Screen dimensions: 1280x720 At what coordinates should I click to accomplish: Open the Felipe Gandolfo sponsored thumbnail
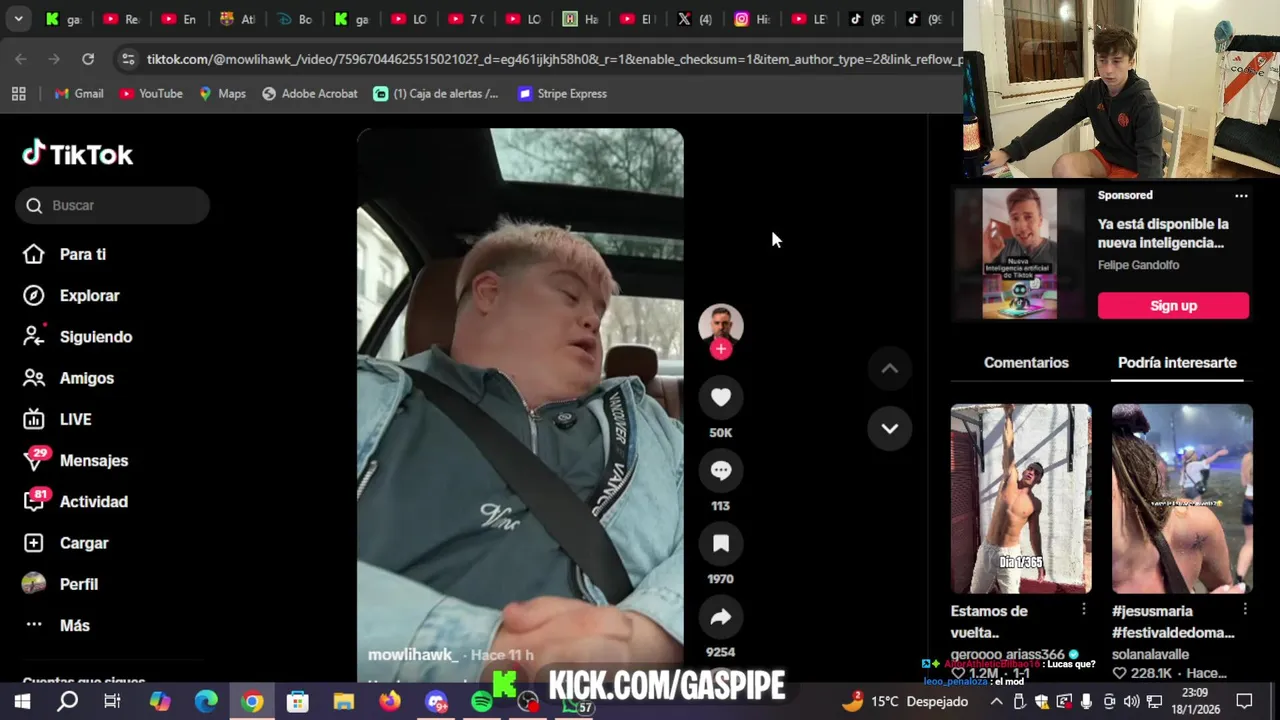pos(1019,254)
